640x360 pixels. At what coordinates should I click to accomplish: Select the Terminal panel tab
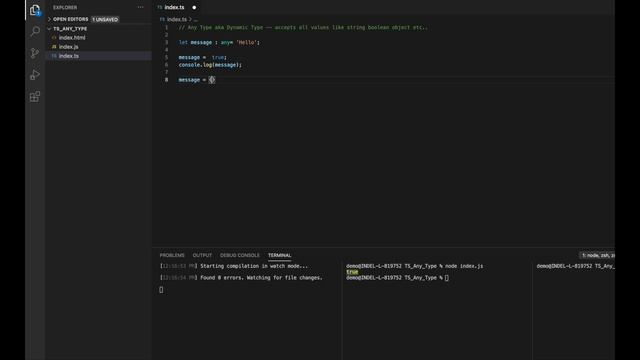280,255
